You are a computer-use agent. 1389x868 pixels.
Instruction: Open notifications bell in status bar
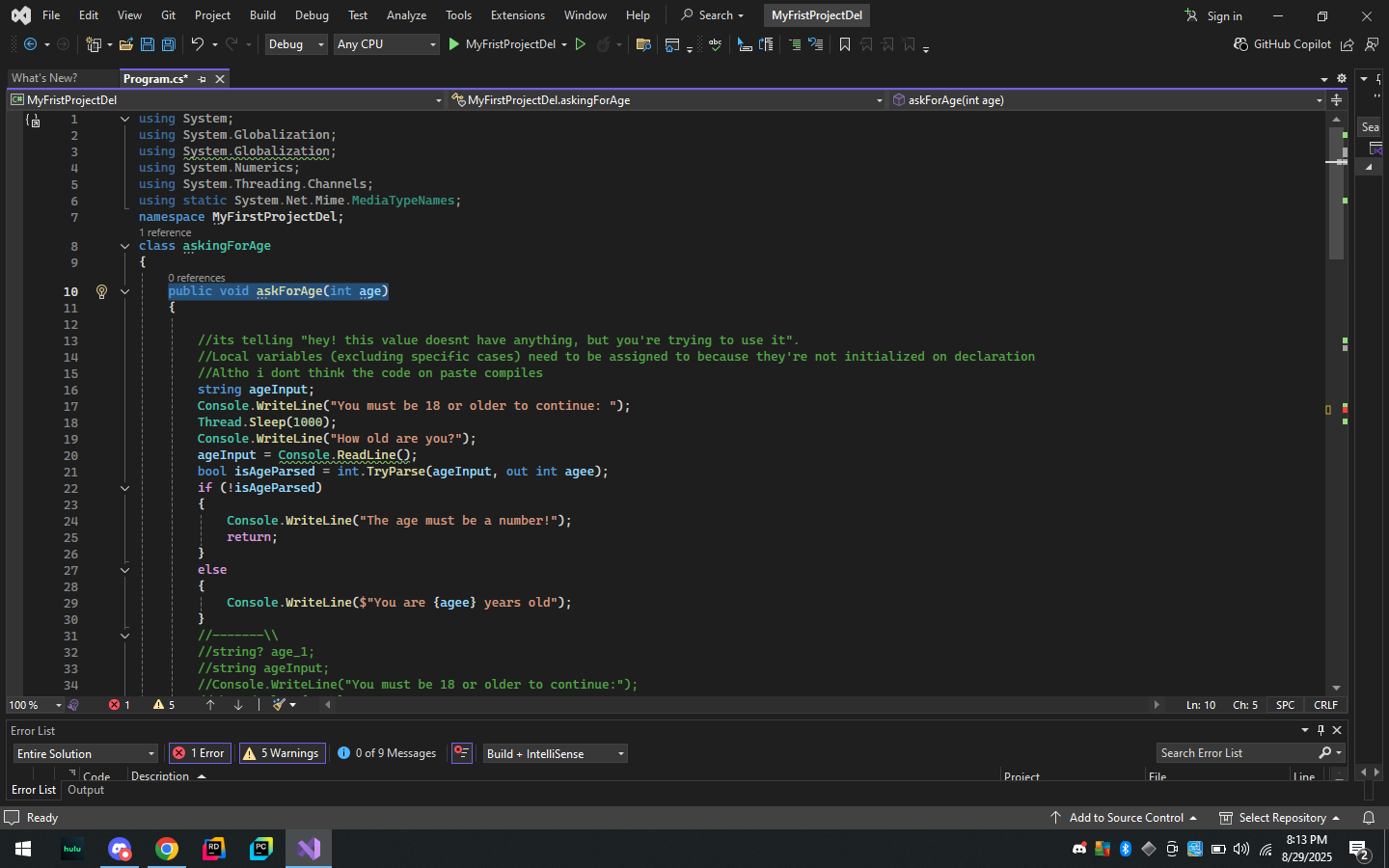pos(1368,818)
